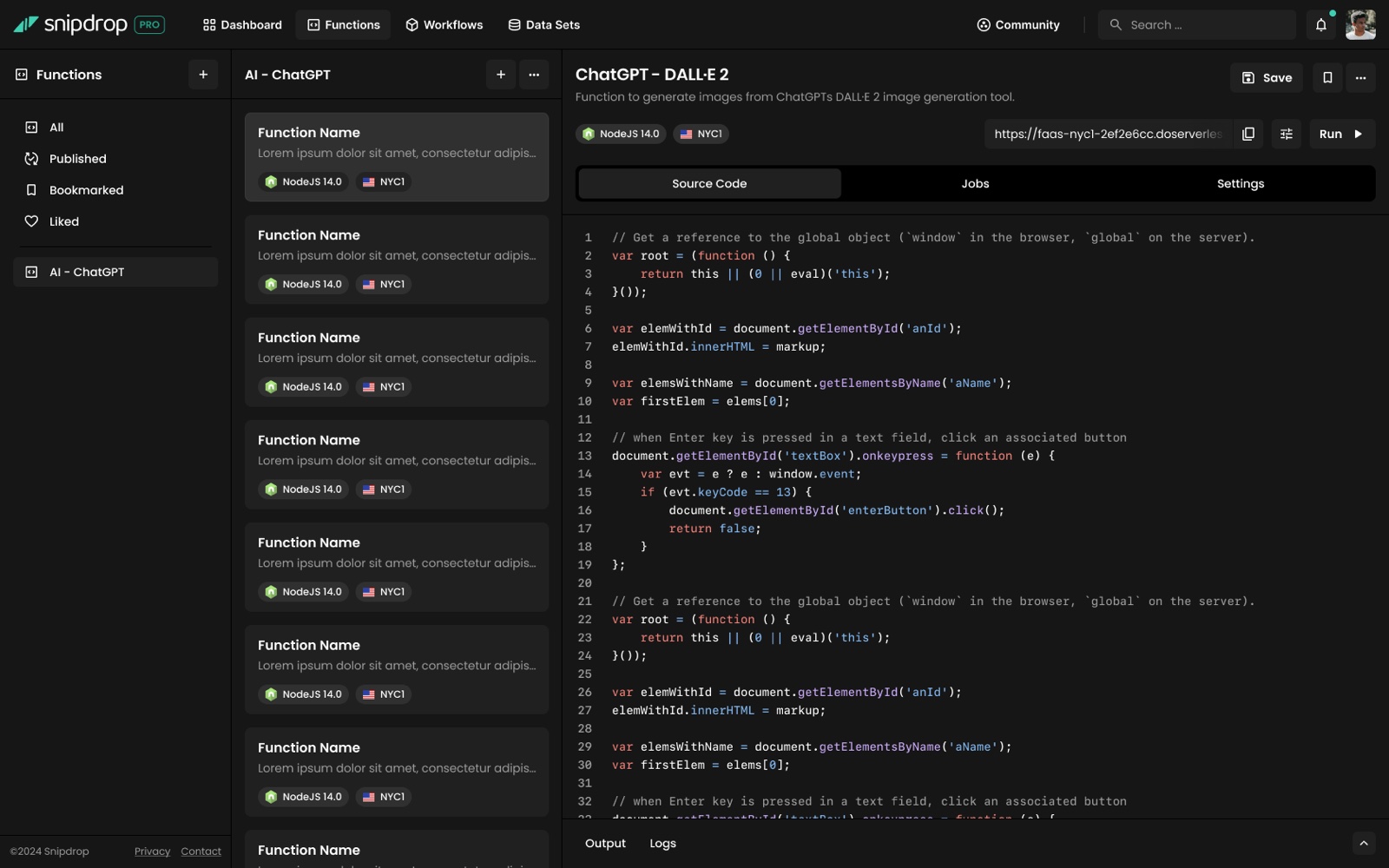Open the user profile avatar

point(1360,25)
